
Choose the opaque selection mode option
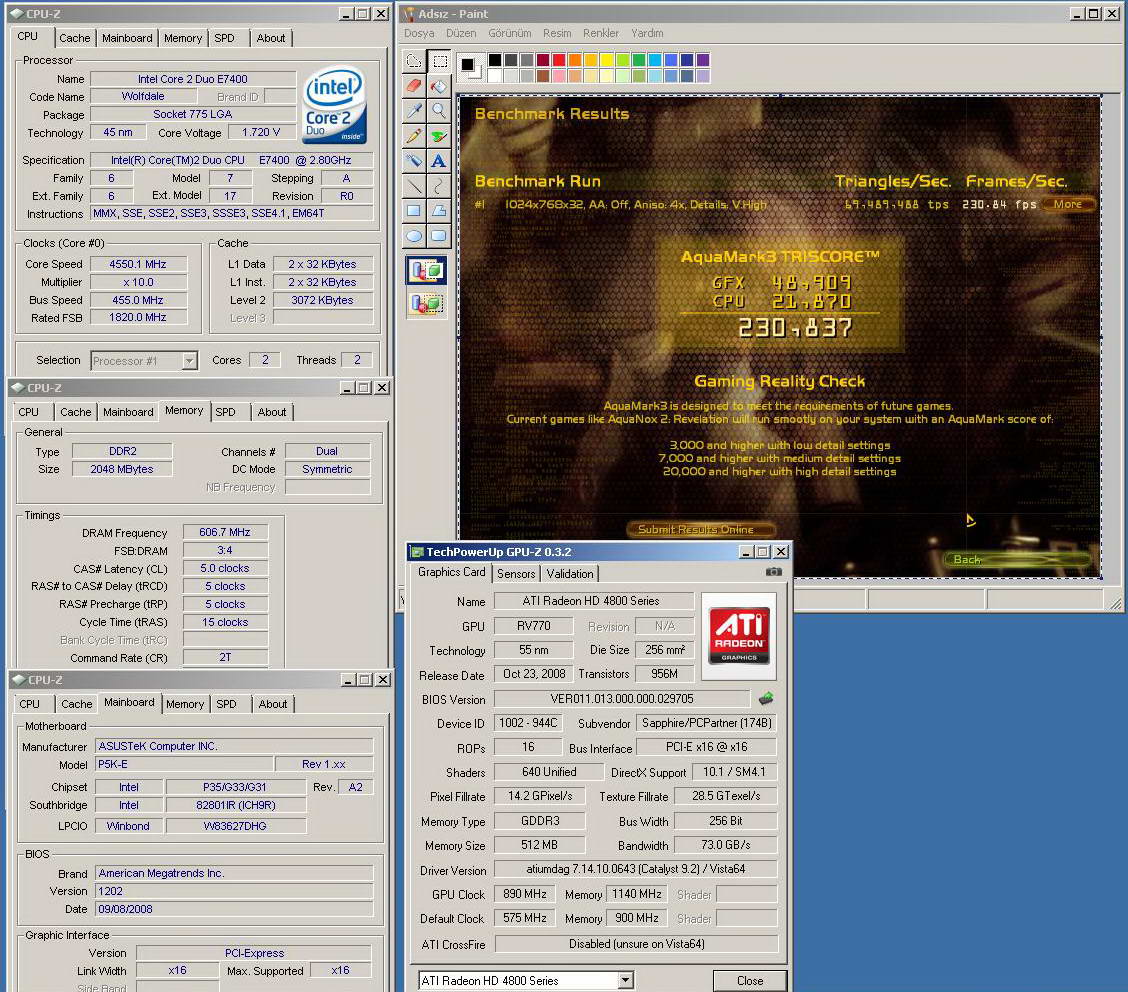[x=427, y=270]
